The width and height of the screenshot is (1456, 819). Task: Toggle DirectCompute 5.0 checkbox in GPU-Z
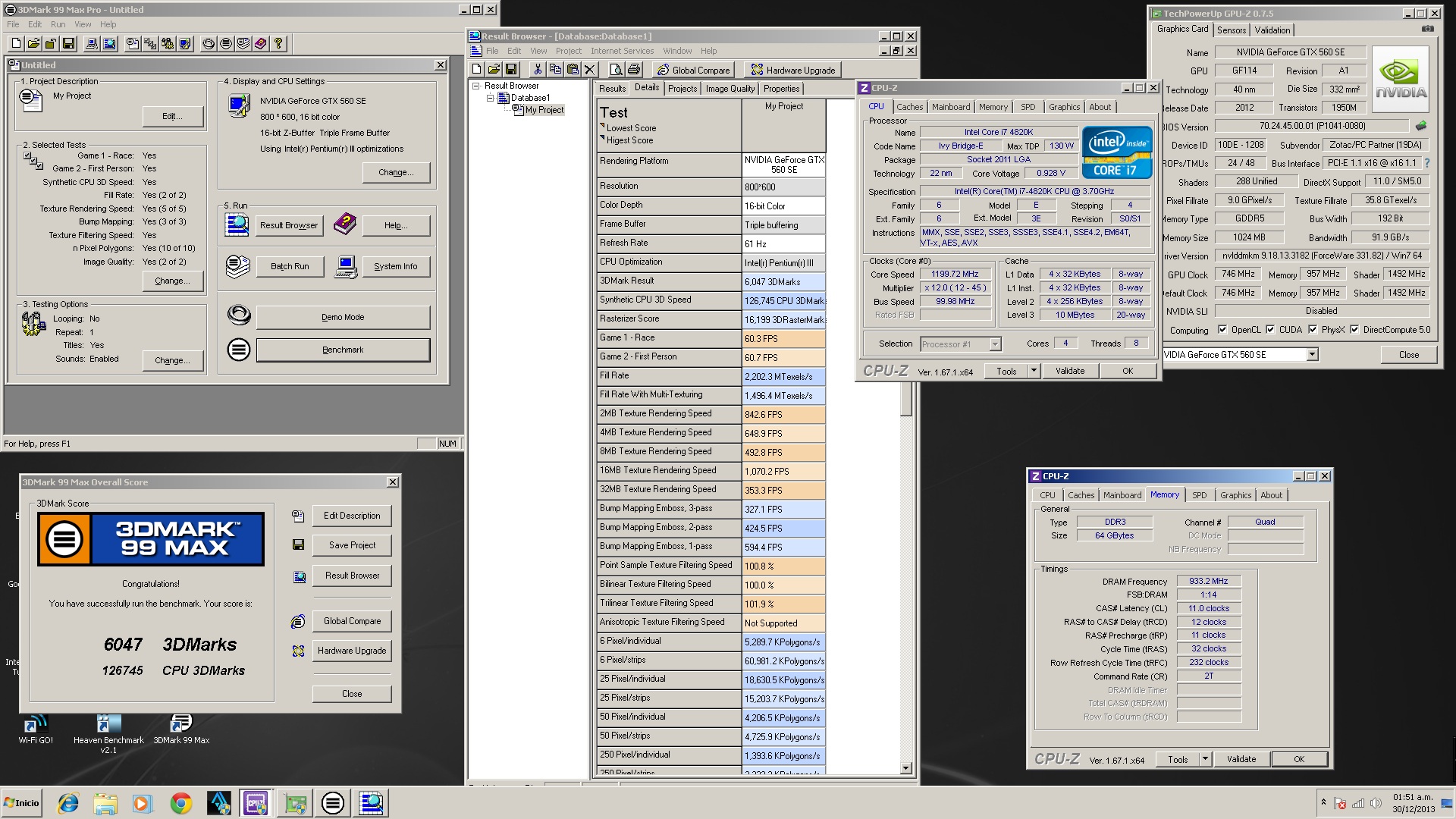(x=1354, y=330)
